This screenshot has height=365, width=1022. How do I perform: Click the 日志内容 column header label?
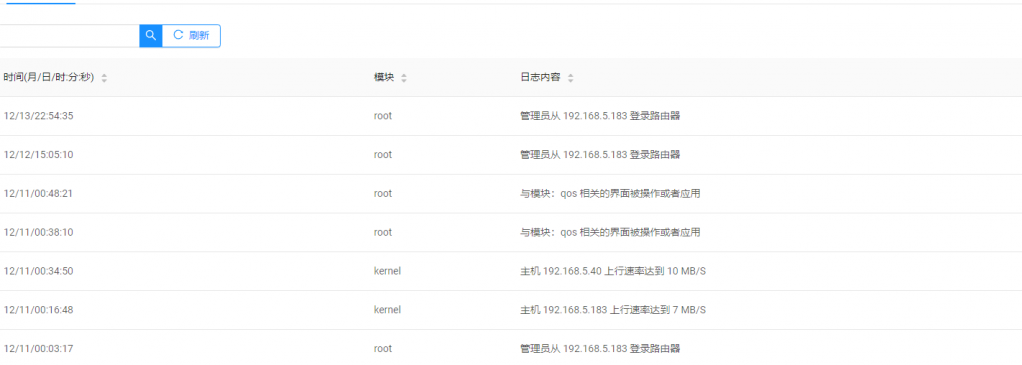coord(540,78)
